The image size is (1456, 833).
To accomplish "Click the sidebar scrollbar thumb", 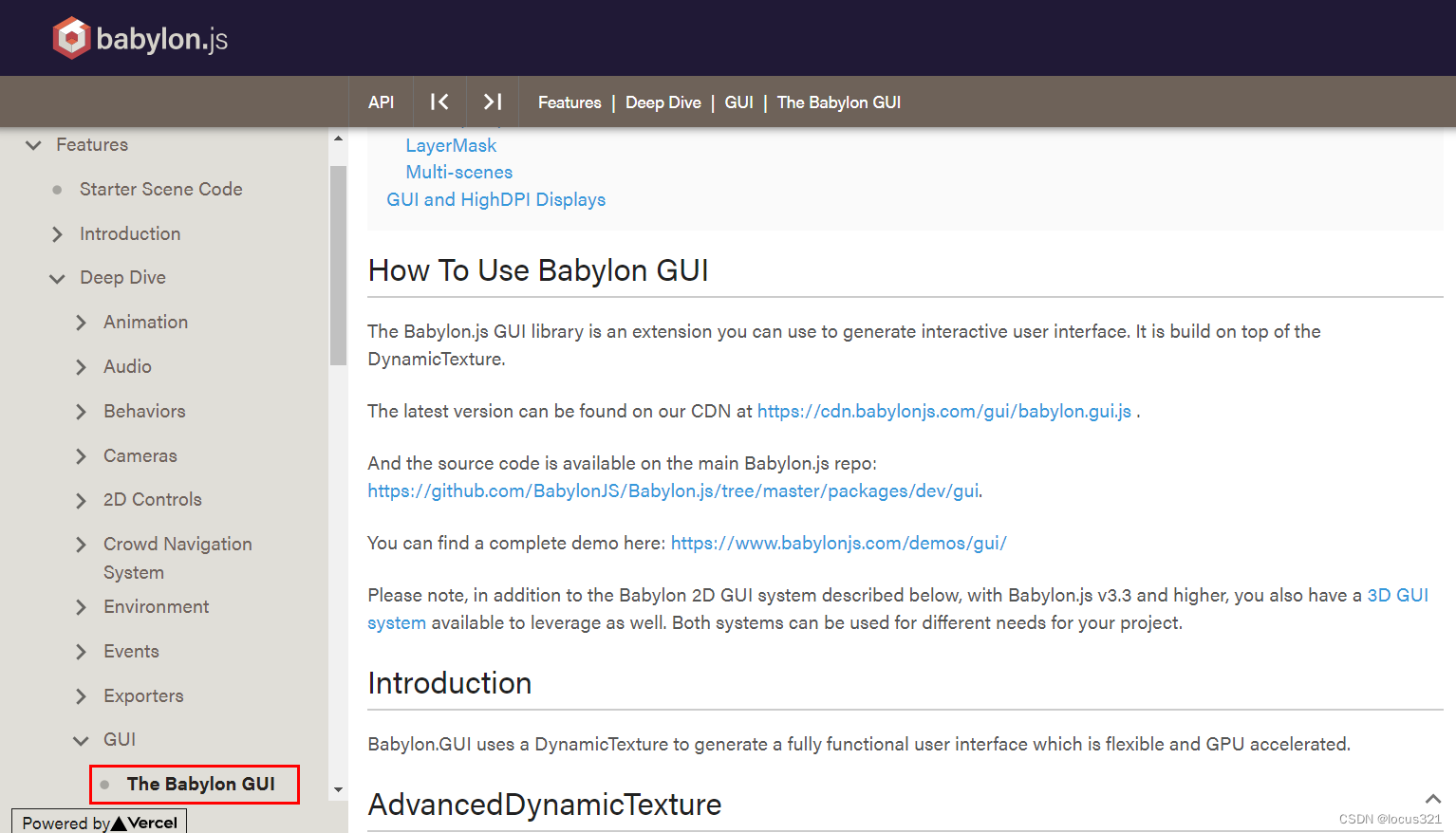I will tap(338, 266).
